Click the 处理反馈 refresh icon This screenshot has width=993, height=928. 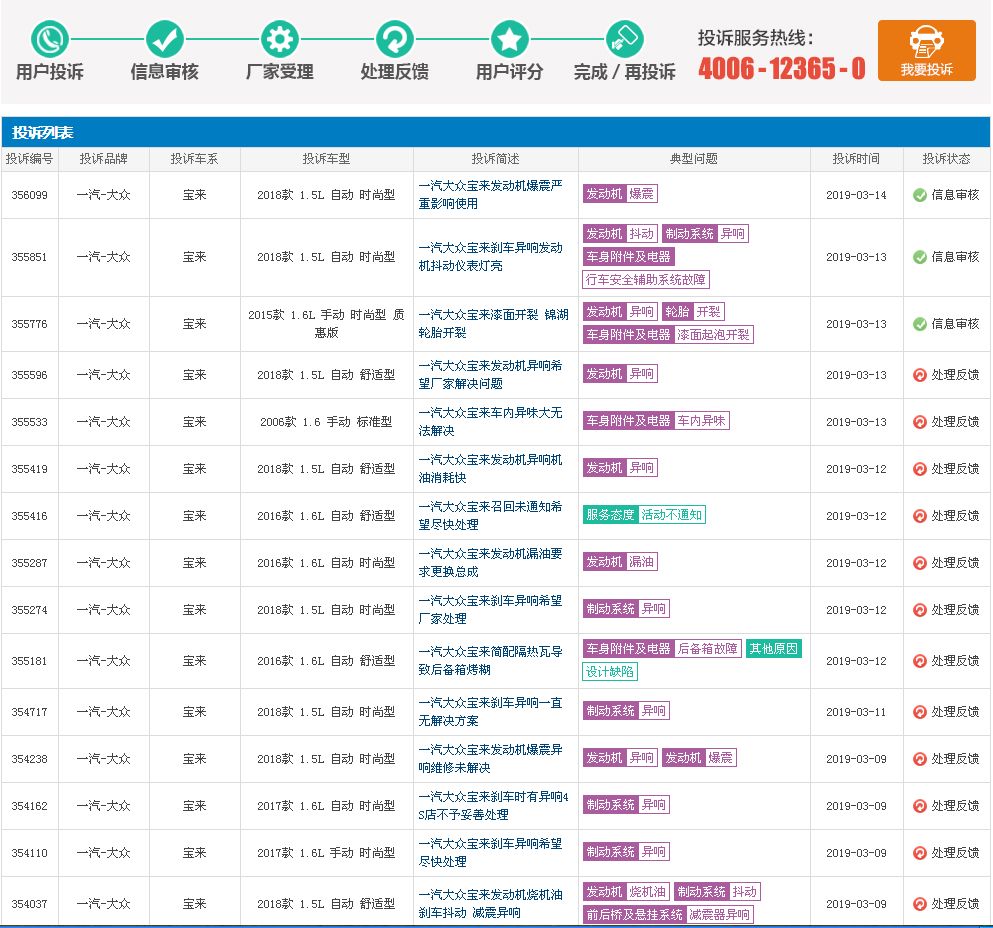(x=394, y=39)
